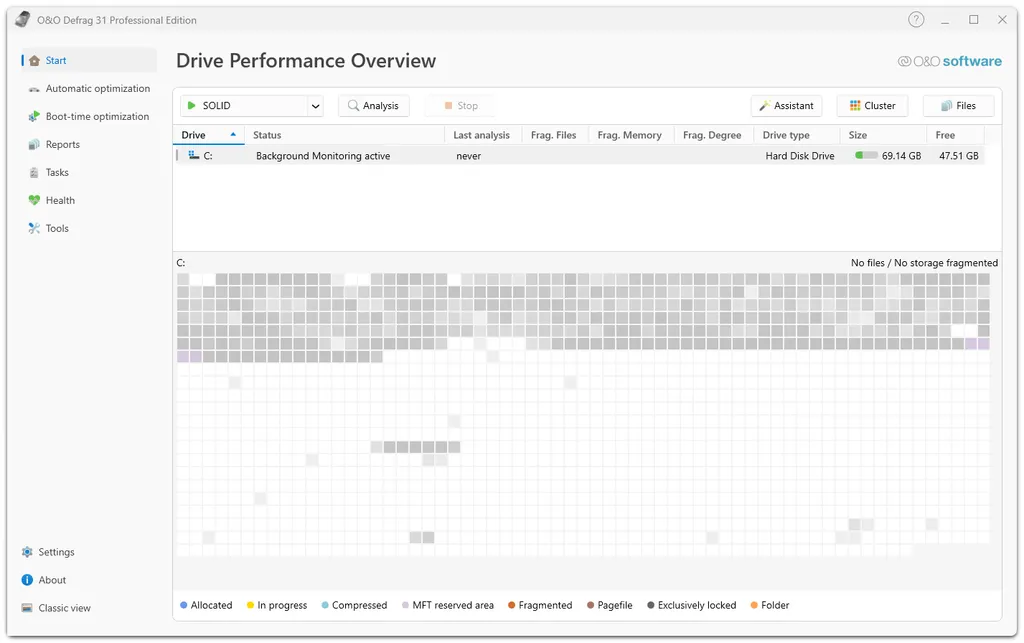1024x643 pixels.
Task: Sort by Frag. Degree column header
Action: [x=713, y=135]
